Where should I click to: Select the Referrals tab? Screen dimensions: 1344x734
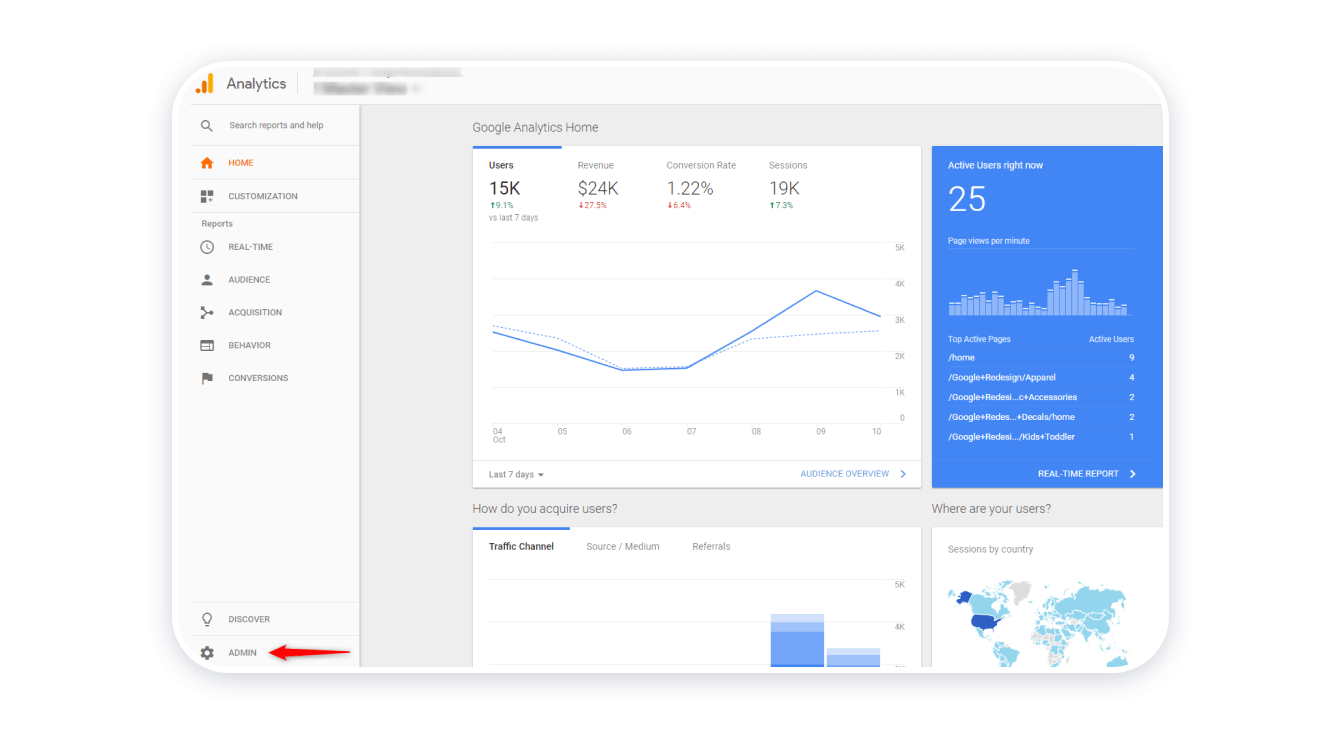coord(711,546)
